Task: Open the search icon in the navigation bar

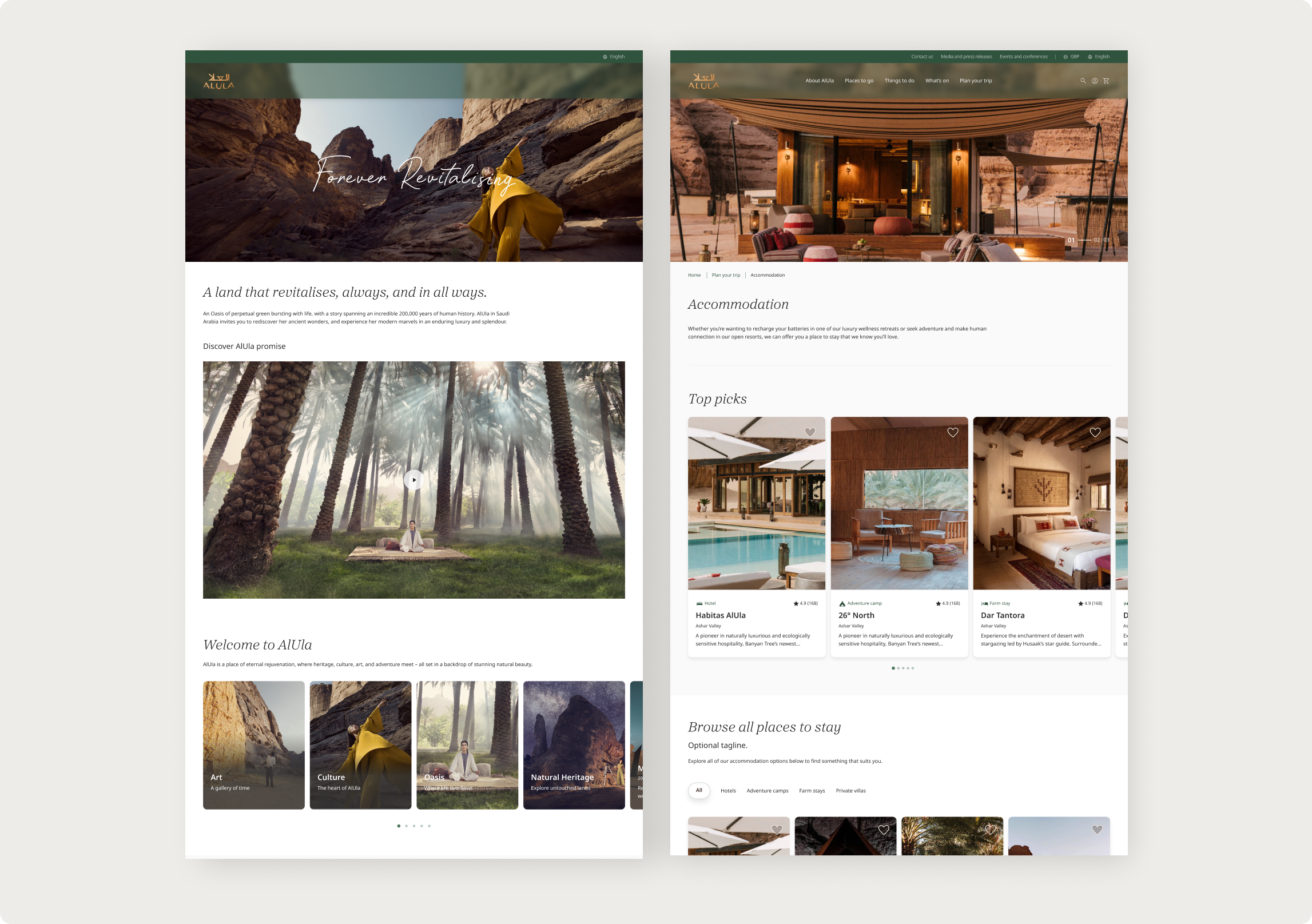Action: 1083,81
